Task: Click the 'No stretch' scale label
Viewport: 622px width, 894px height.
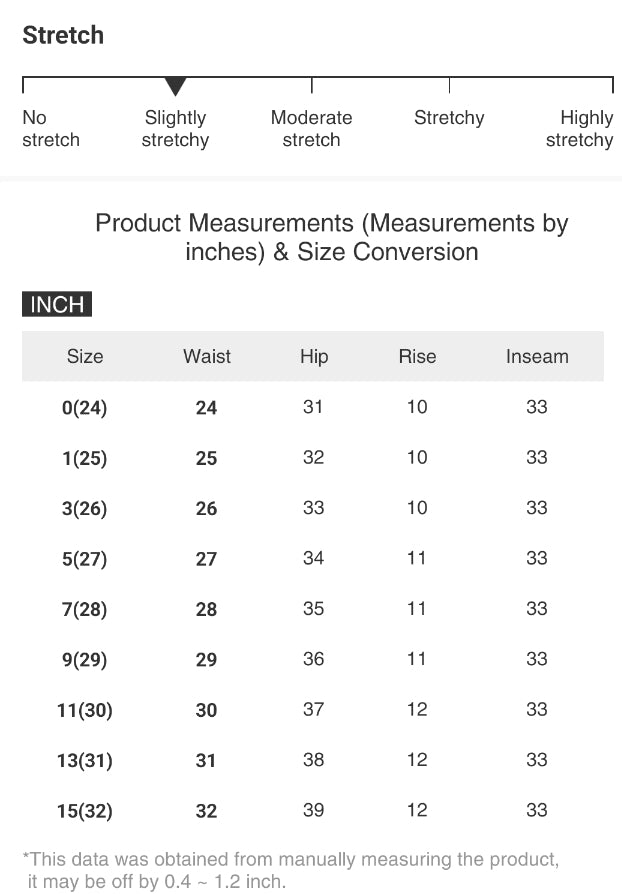Action: (50, 129)
